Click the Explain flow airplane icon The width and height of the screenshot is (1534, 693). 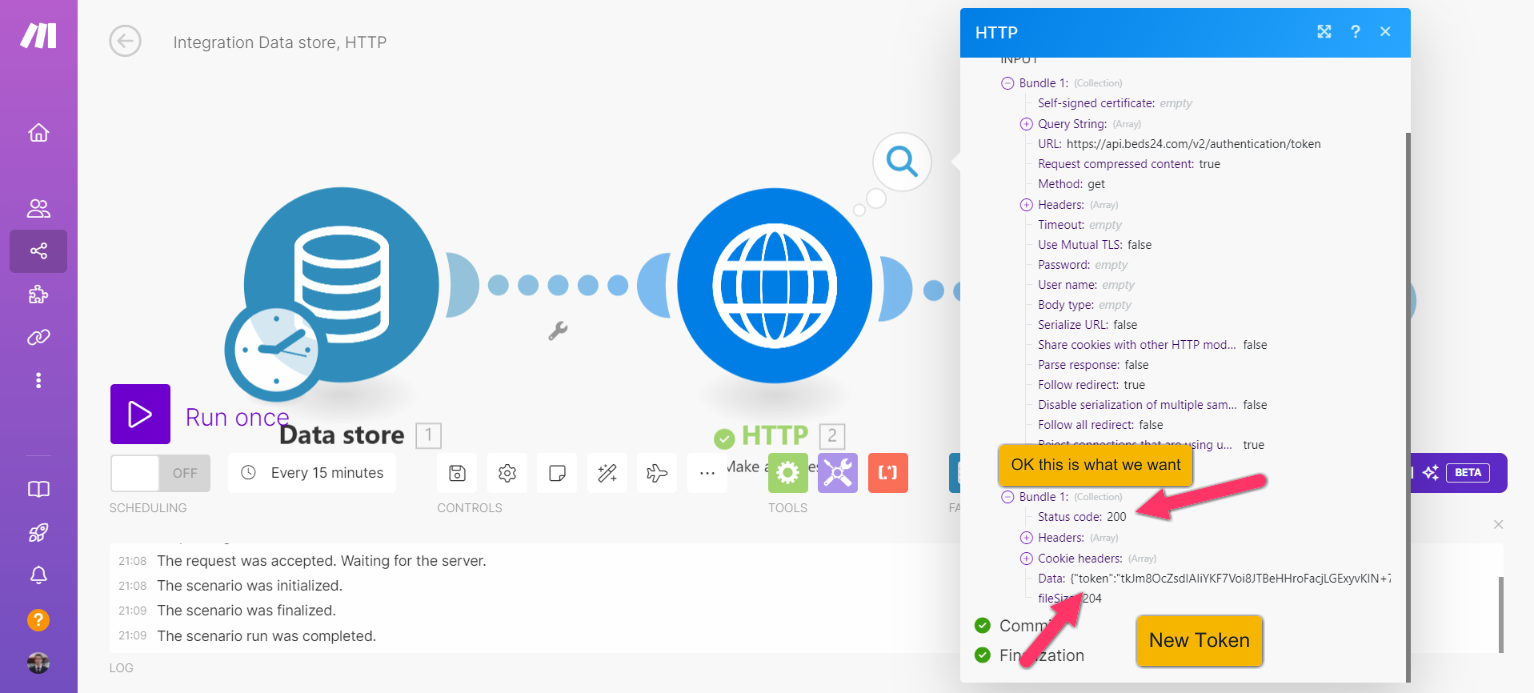(657, 473)
